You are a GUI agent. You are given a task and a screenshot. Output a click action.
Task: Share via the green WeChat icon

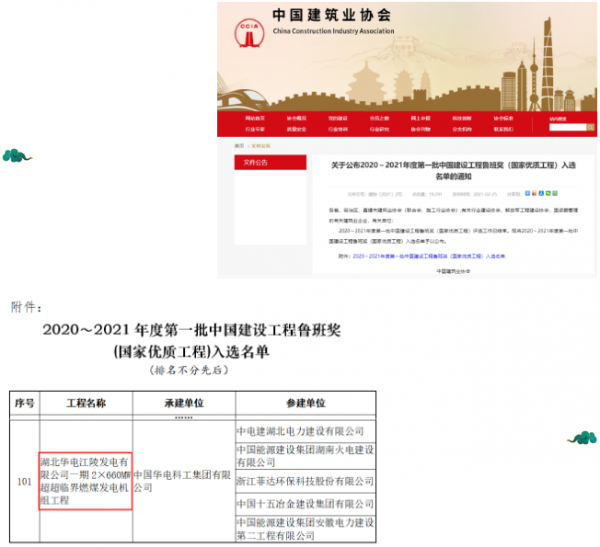coord(548,193)
